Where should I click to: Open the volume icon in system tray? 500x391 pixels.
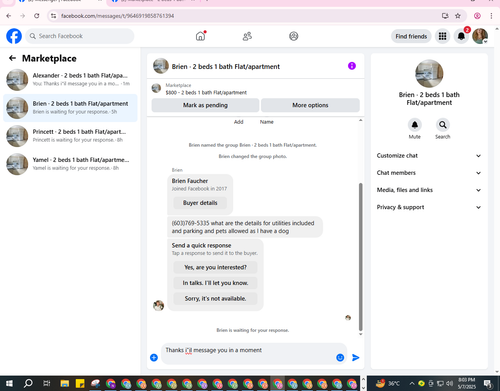pyautogui.click(x=450, y=383)
